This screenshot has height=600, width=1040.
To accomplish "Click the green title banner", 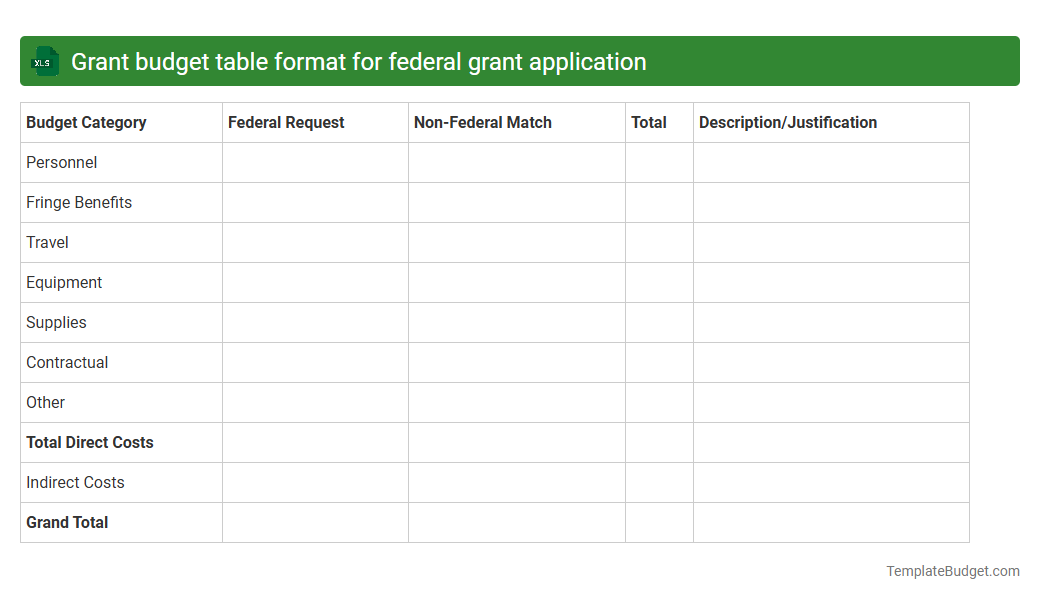I will [520, 61].
